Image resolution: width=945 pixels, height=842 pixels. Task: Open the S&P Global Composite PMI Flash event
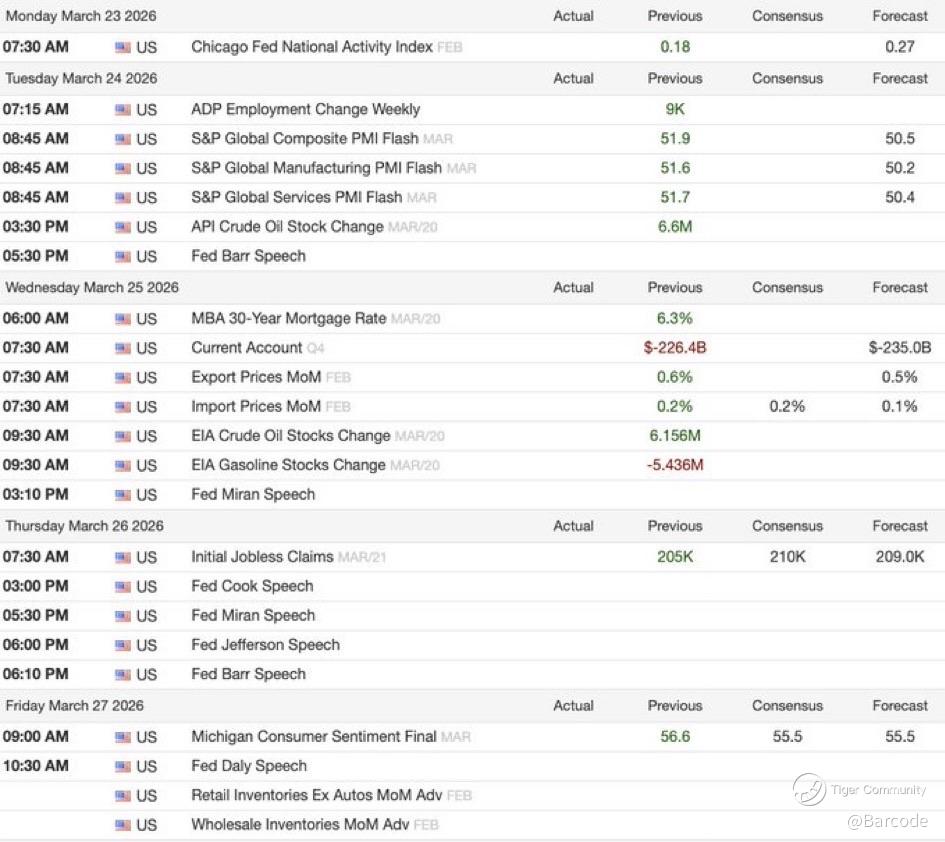305,139
